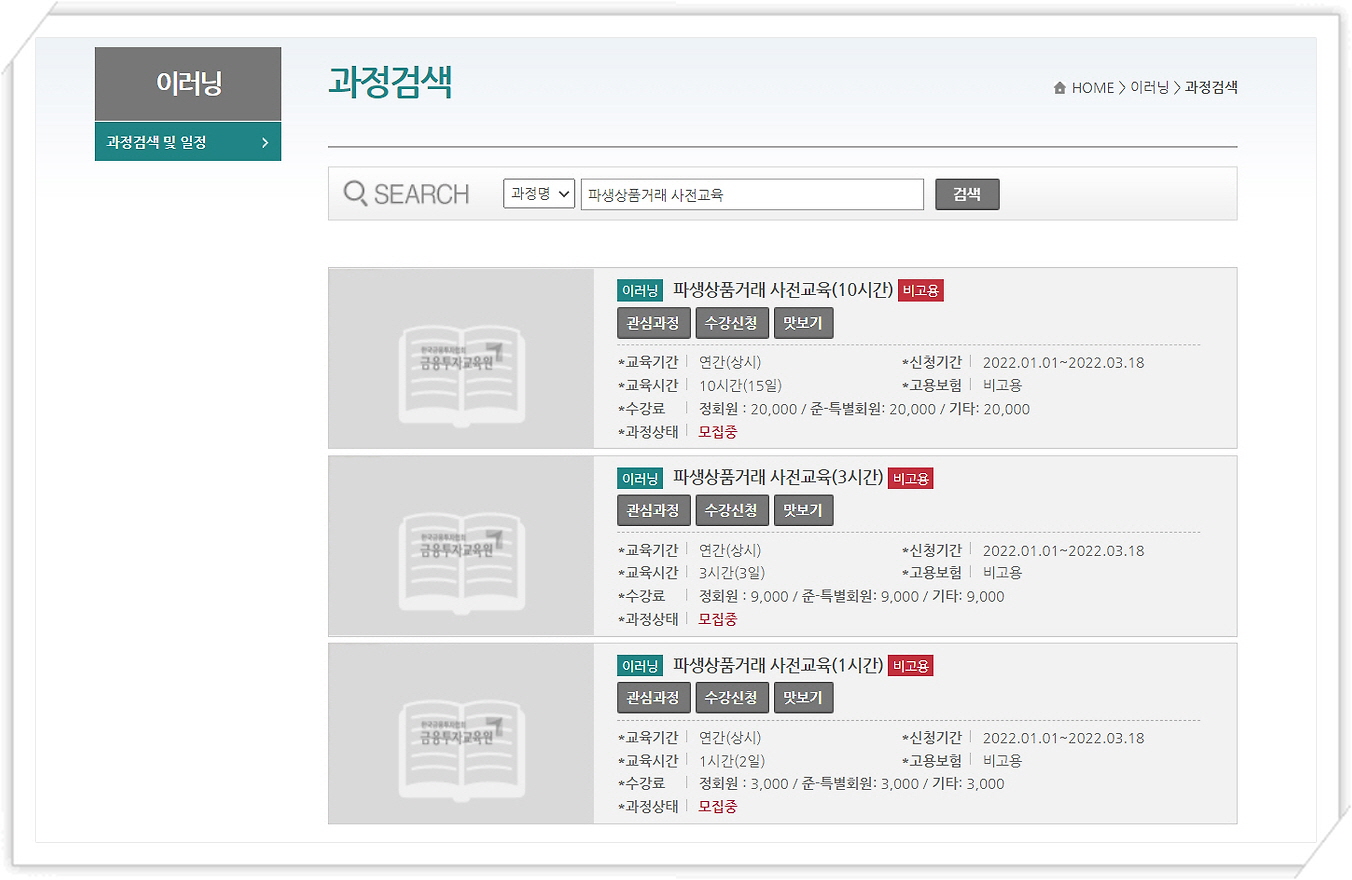Preview 3시간 course with 맛보기
Screen dimensions: 1352x880
tap(803, 511)
